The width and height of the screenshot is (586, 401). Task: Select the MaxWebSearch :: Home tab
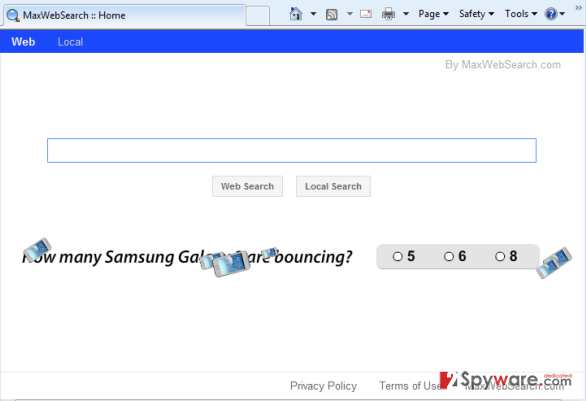124,15
